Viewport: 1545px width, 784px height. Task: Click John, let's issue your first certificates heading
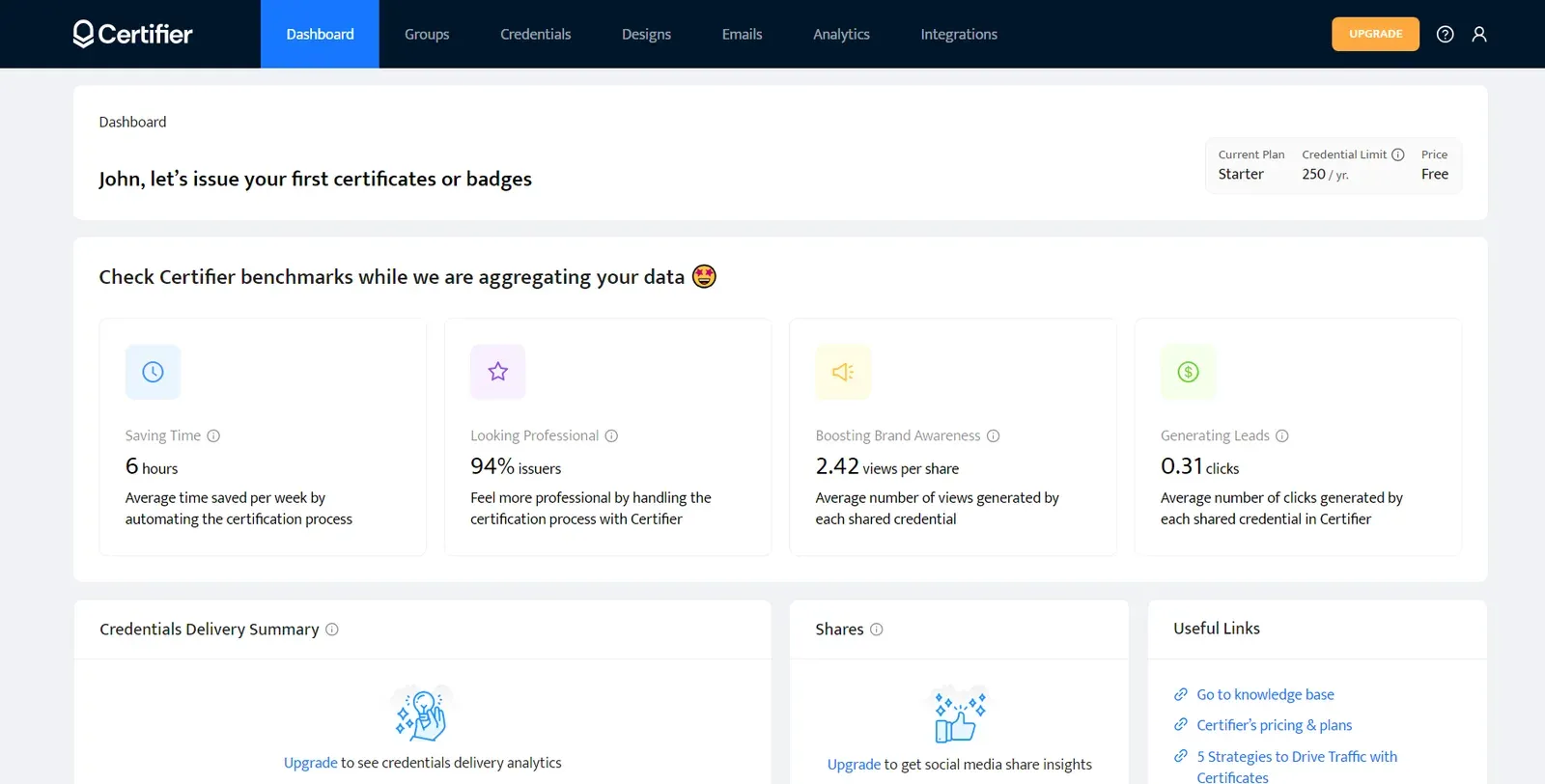[x=315, y=180]
